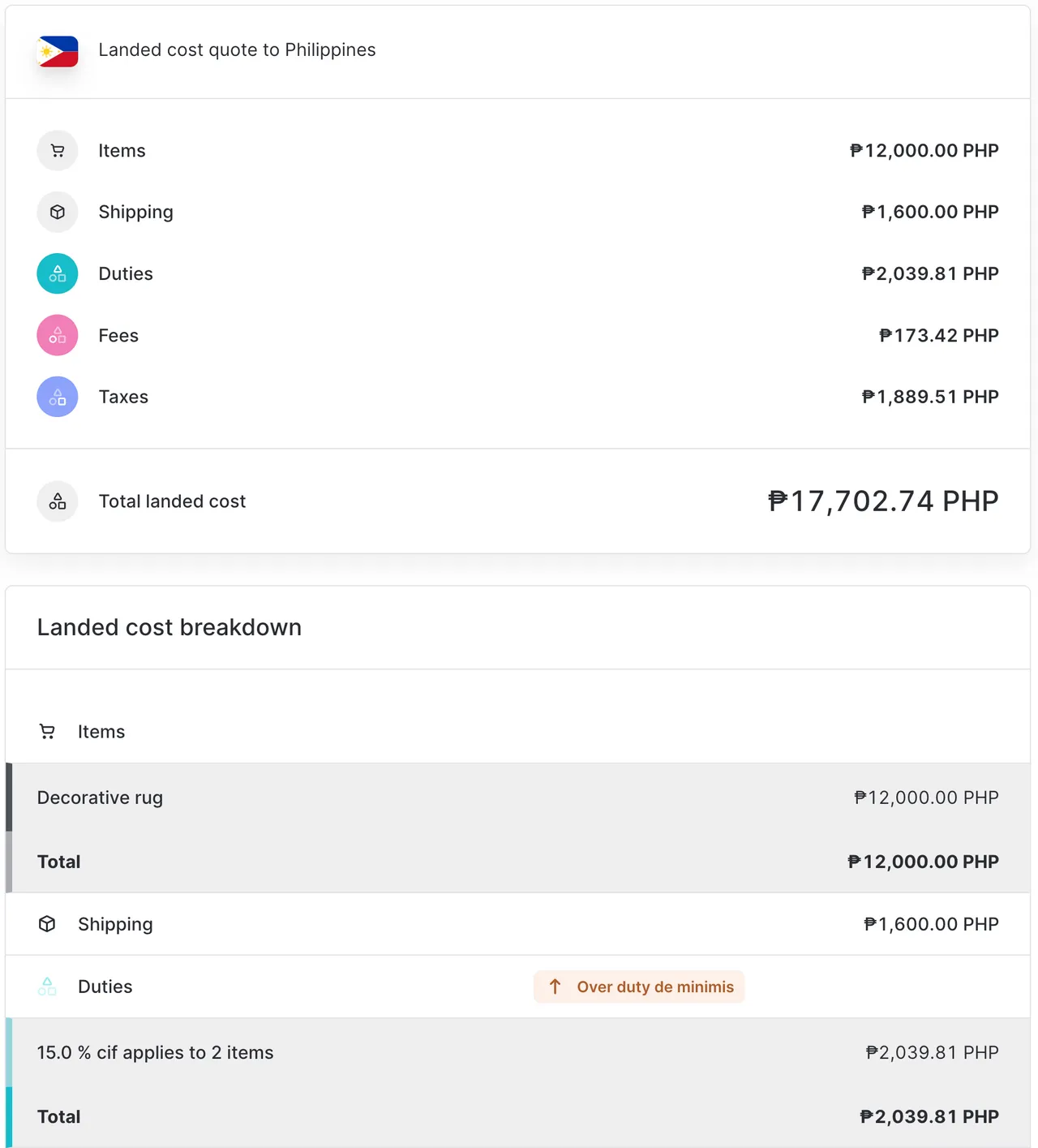This screenshot has height=1148, width=1038.
Task: Click the ₱17,702.74 PHP total landed cost amount
Action: tap(883, 501)
